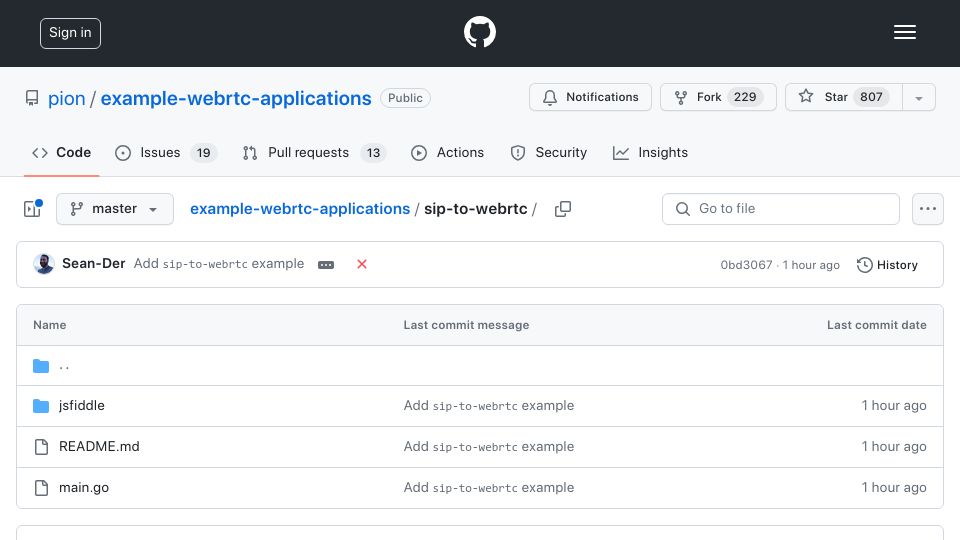Screen dimensions: 960x540
Task: Copy the sip-to-webrtc path
Action: pos(563,209)
